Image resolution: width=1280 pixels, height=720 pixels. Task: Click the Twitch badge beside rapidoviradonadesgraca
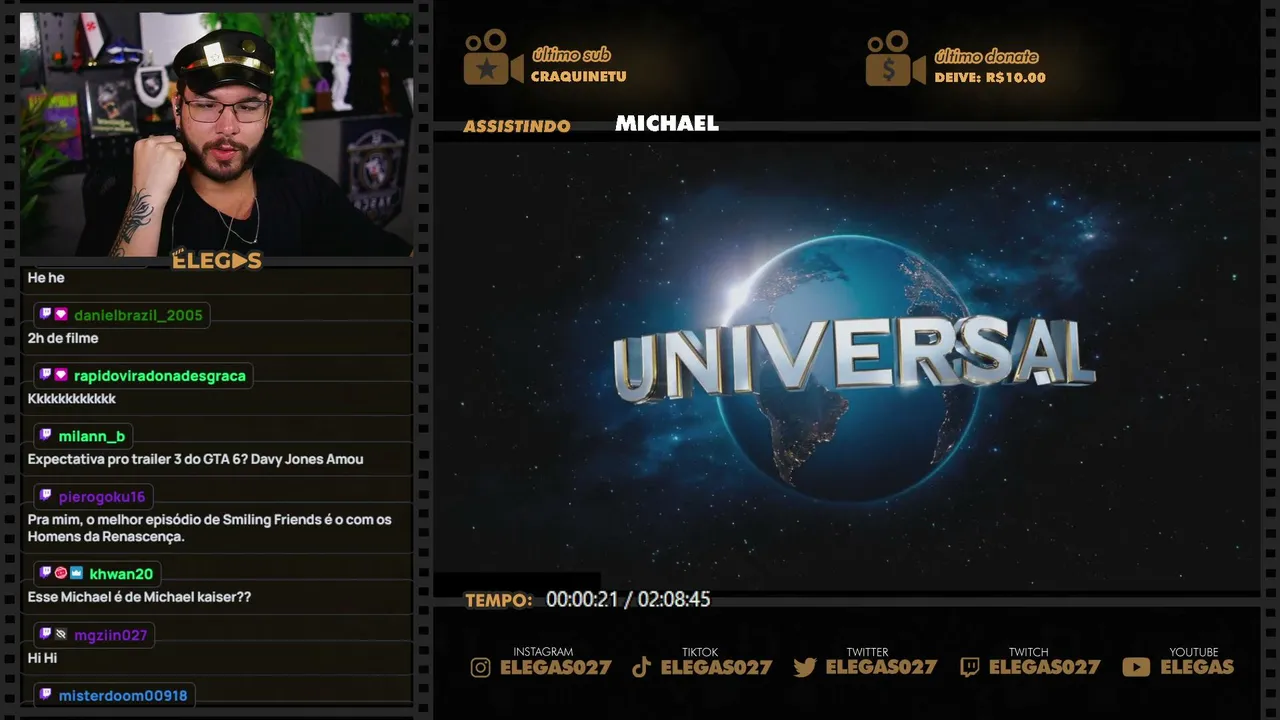coord(45,376)
